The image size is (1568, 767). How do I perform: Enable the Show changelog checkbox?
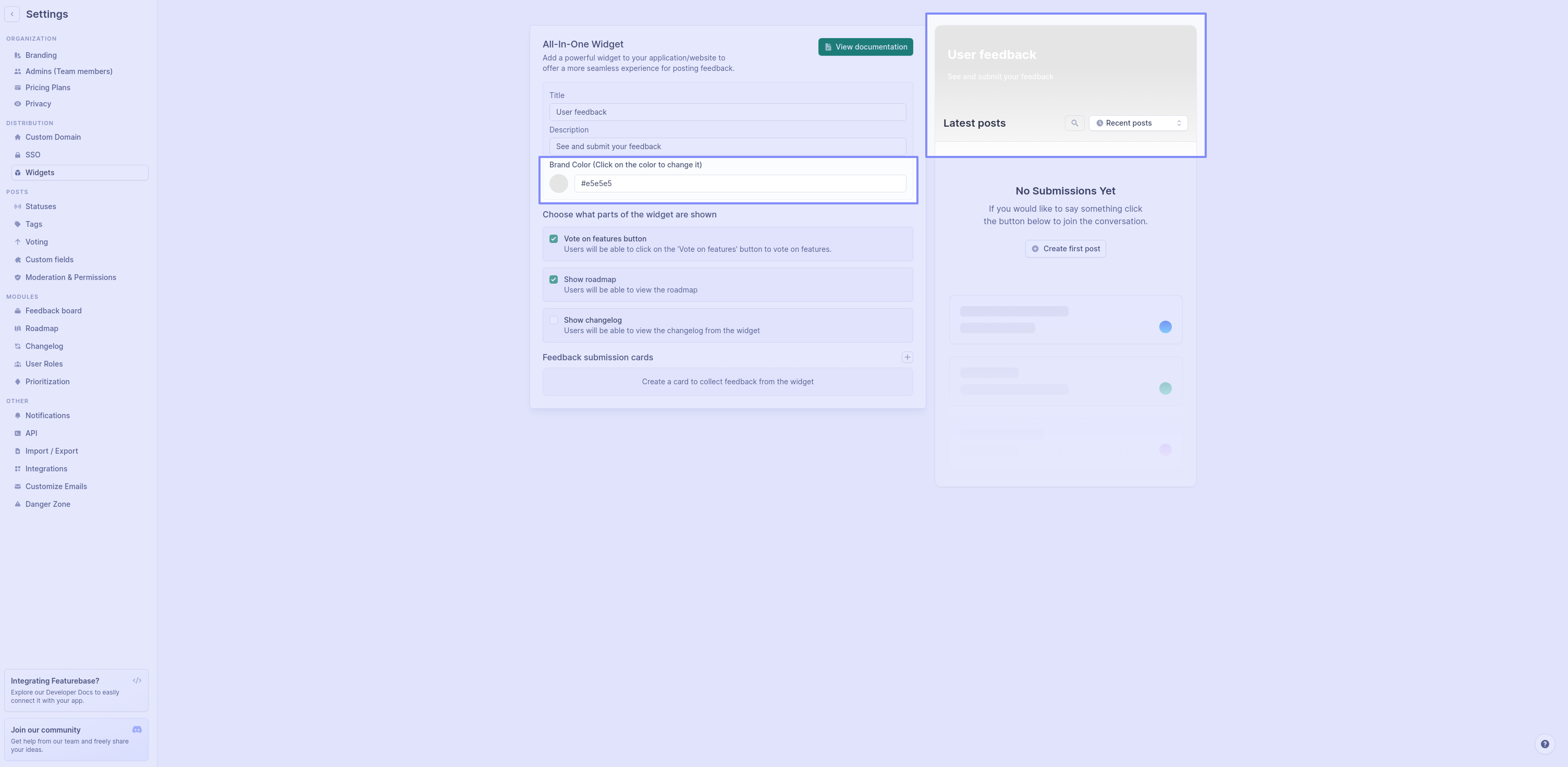click(553, 320)
